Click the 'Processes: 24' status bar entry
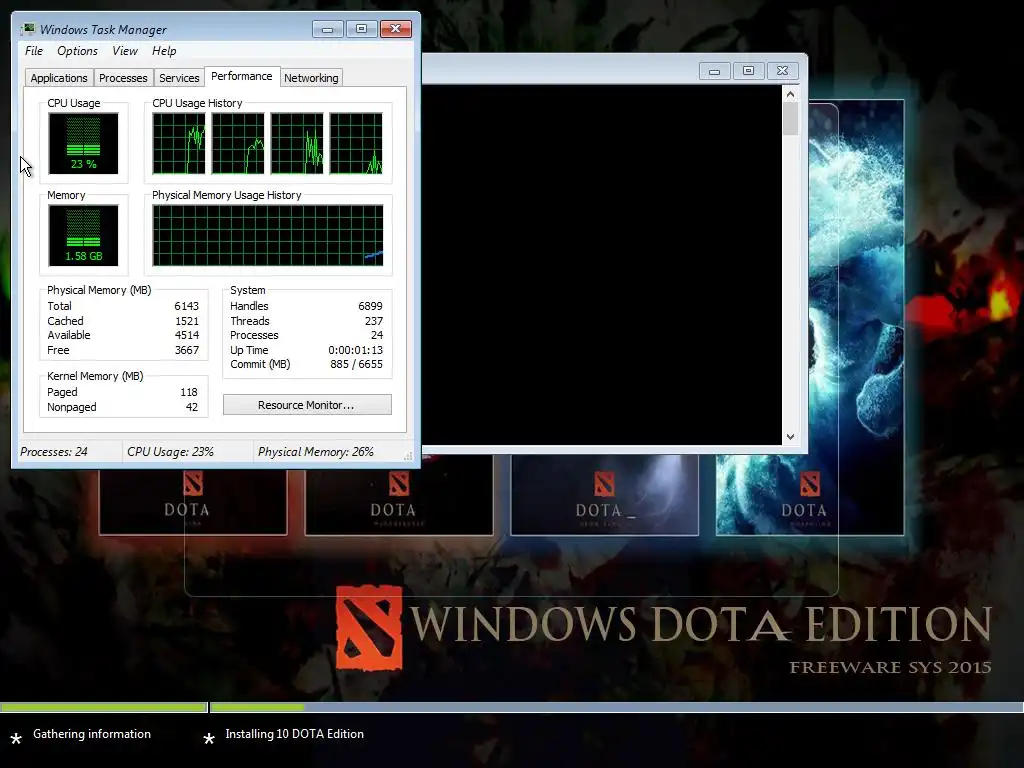This screenshot has height=768, width=1024. tap(54, 452)
